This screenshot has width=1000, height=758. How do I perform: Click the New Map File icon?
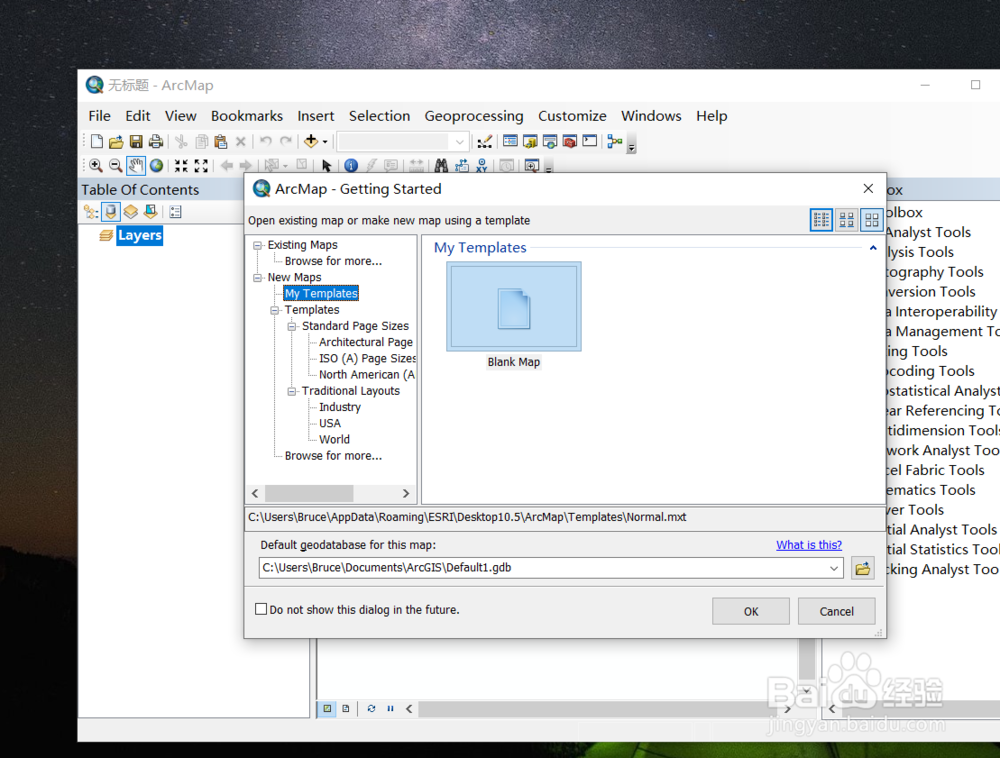pos(96,142)
